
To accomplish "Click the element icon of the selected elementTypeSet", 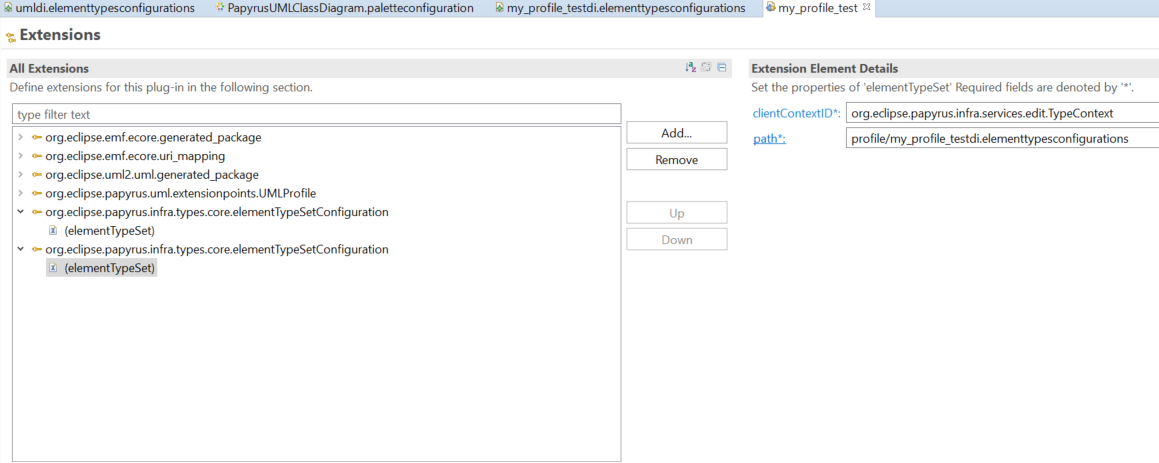I will coord(52,269).
